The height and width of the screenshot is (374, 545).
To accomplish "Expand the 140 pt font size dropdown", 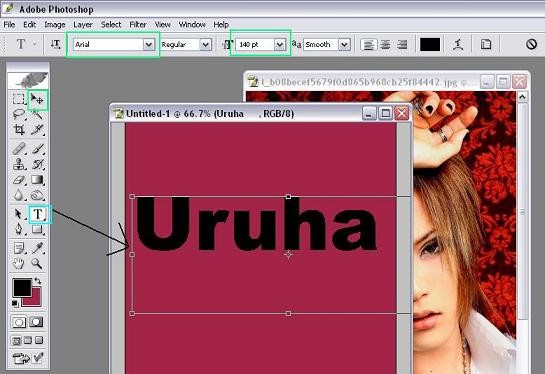I will pyautogui.click(x=279, y=44).
